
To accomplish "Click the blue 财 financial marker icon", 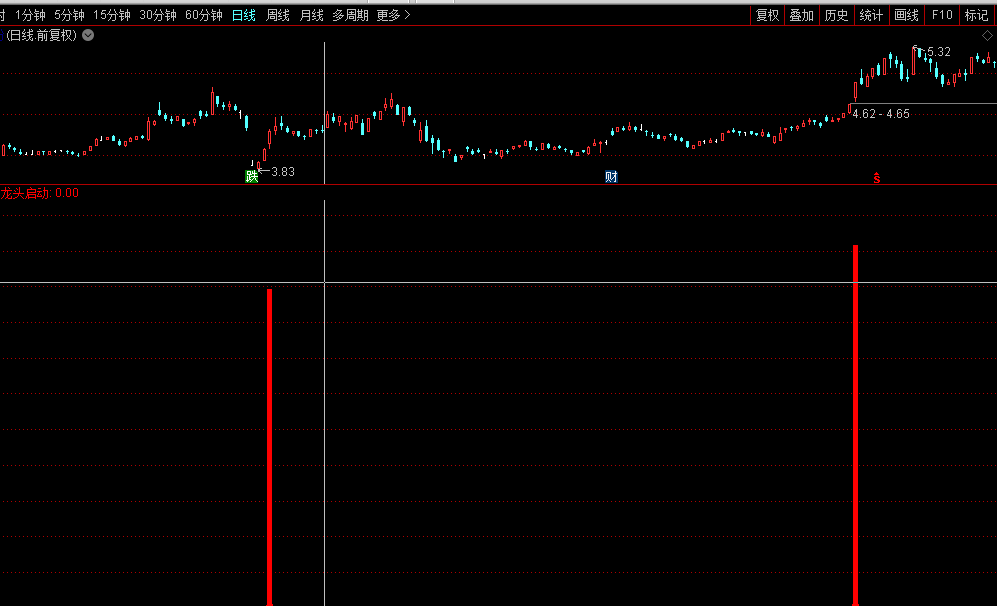I will tap(611, 177).
